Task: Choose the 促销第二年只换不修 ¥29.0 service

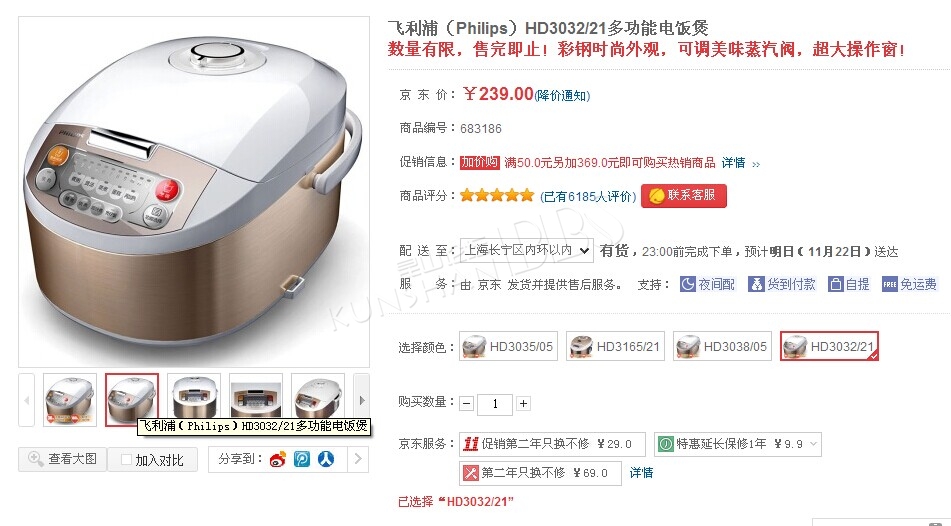Action: pos(552,444)
